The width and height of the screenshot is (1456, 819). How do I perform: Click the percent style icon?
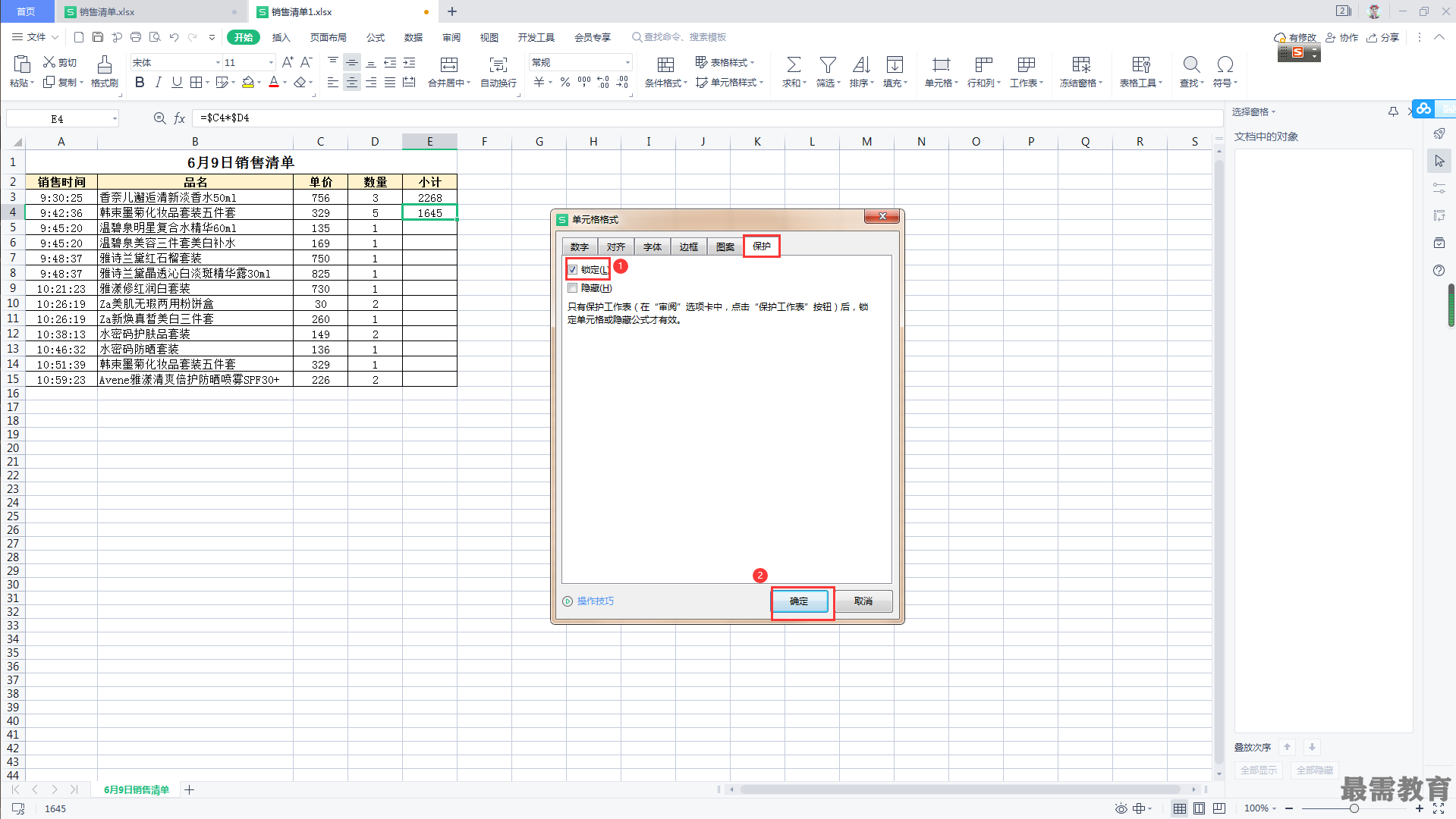tap(565, 82)
